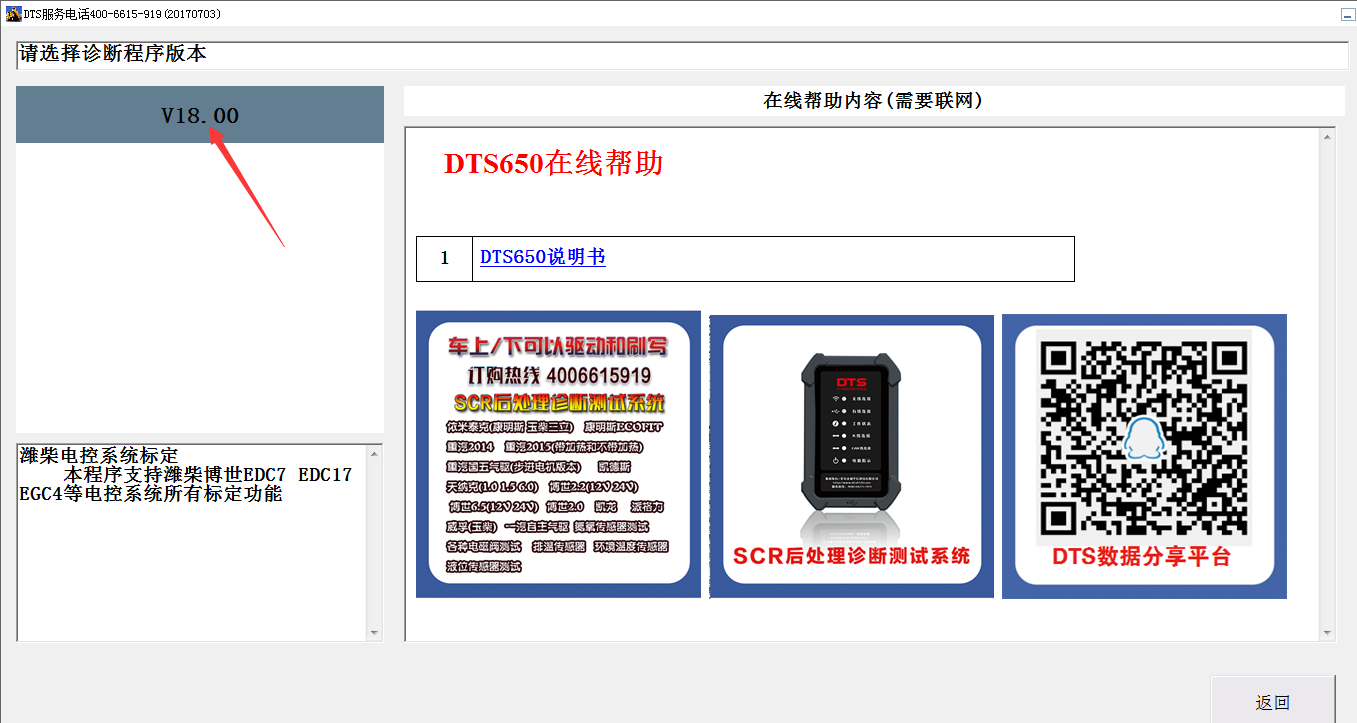
Task: Click the 在线帮助内容(需要联网) header
Action: pos(874,100)
